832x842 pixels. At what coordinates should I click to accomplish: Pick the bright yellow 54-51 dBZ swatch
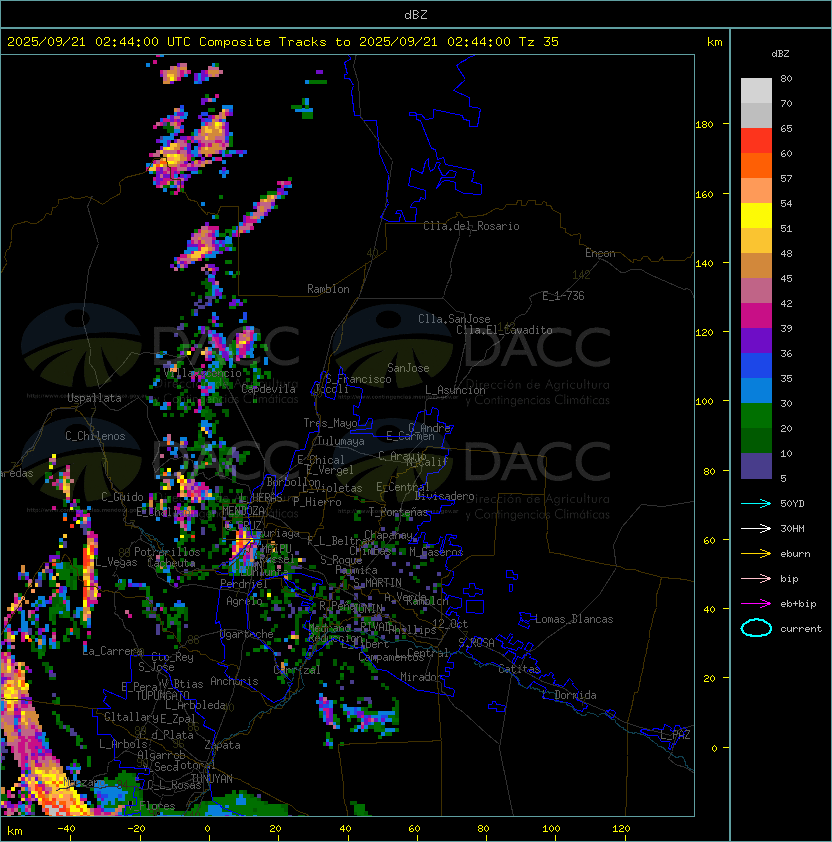756,215
